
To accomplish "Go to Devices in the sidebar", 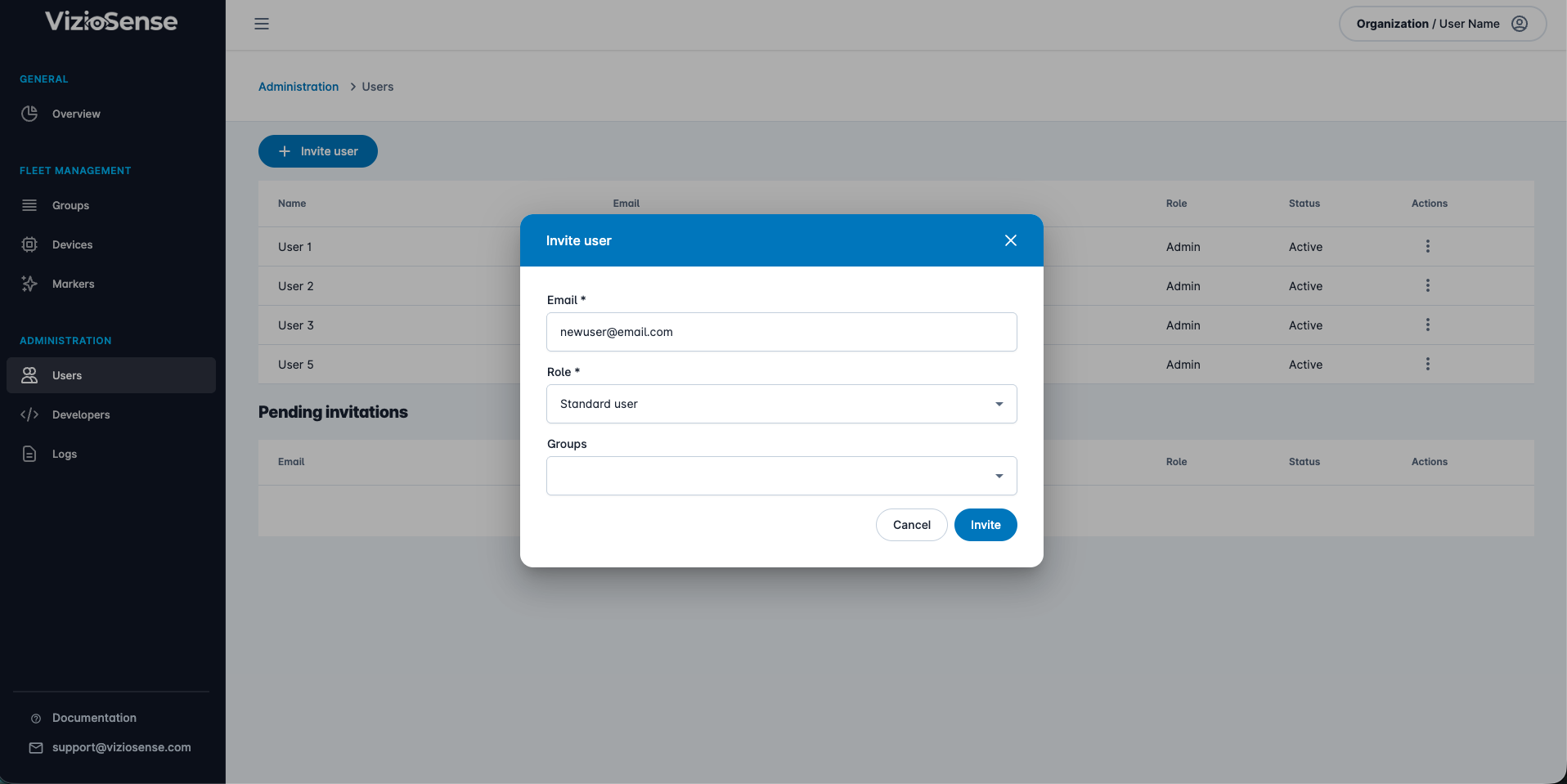I will (x=111, y=244).
